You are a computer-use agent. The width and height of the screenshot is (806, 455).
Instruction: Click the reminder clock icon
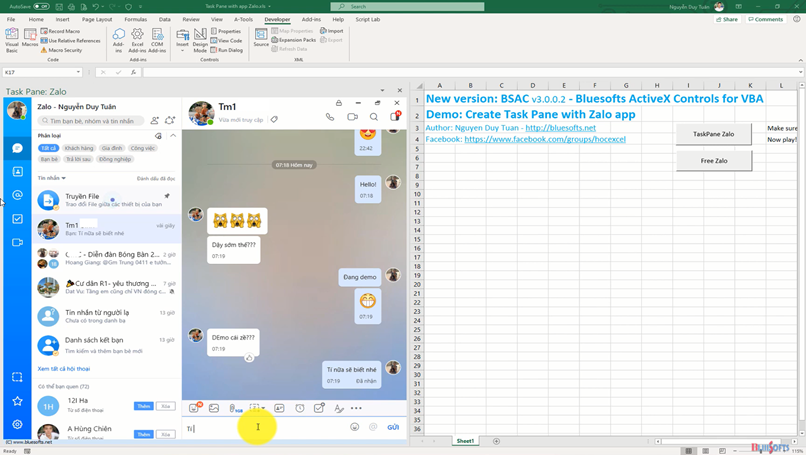tap(300, 408)
